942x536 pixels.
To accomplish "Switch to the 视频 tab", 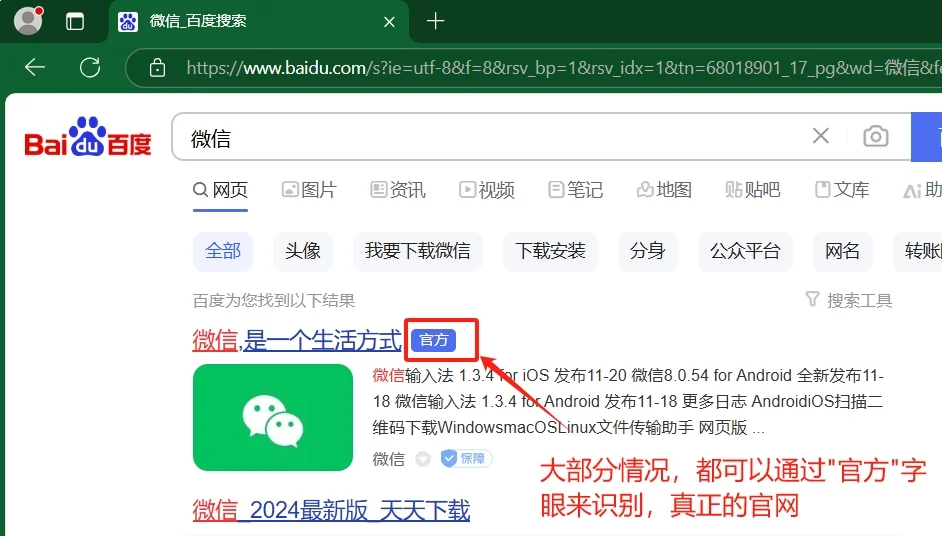I will click(x=487, y=190).
